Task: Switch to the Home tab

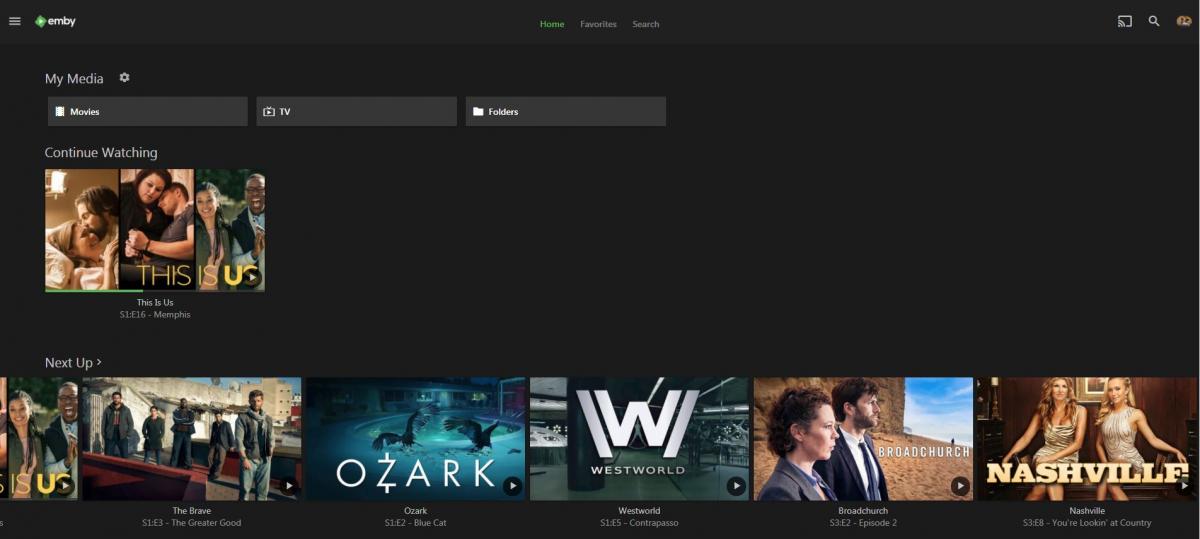Action: tap(552, 24)
